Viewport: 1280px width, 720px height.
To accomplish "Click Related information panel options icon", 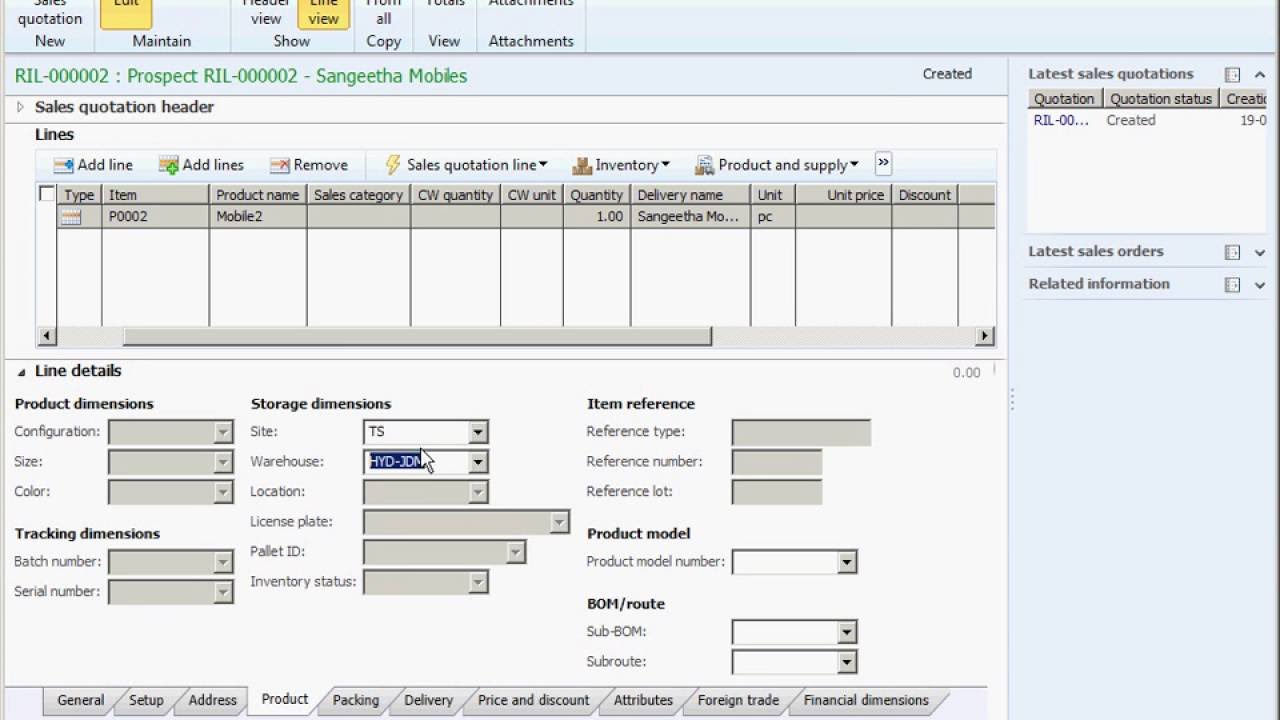I will point(1232,285).
